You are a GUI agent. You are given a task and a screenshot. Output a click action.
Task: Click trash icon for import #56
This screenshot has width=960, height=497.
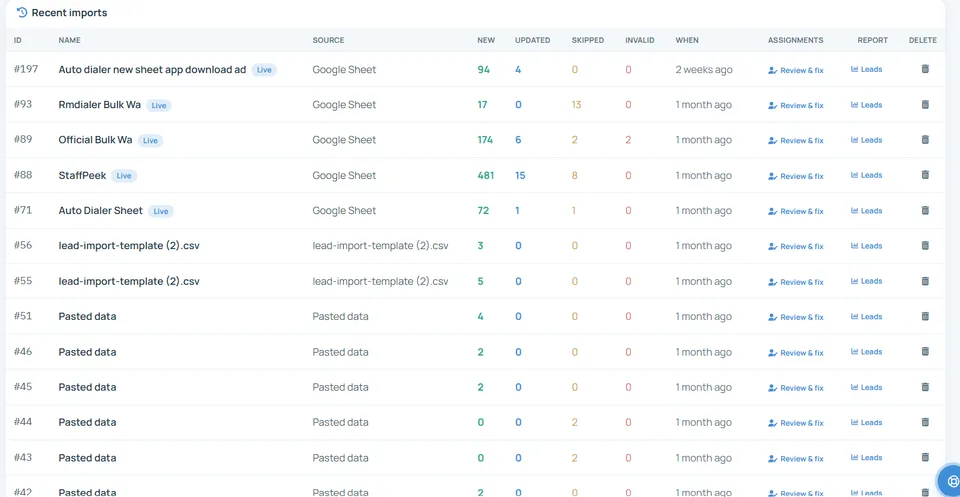[925, 245]
